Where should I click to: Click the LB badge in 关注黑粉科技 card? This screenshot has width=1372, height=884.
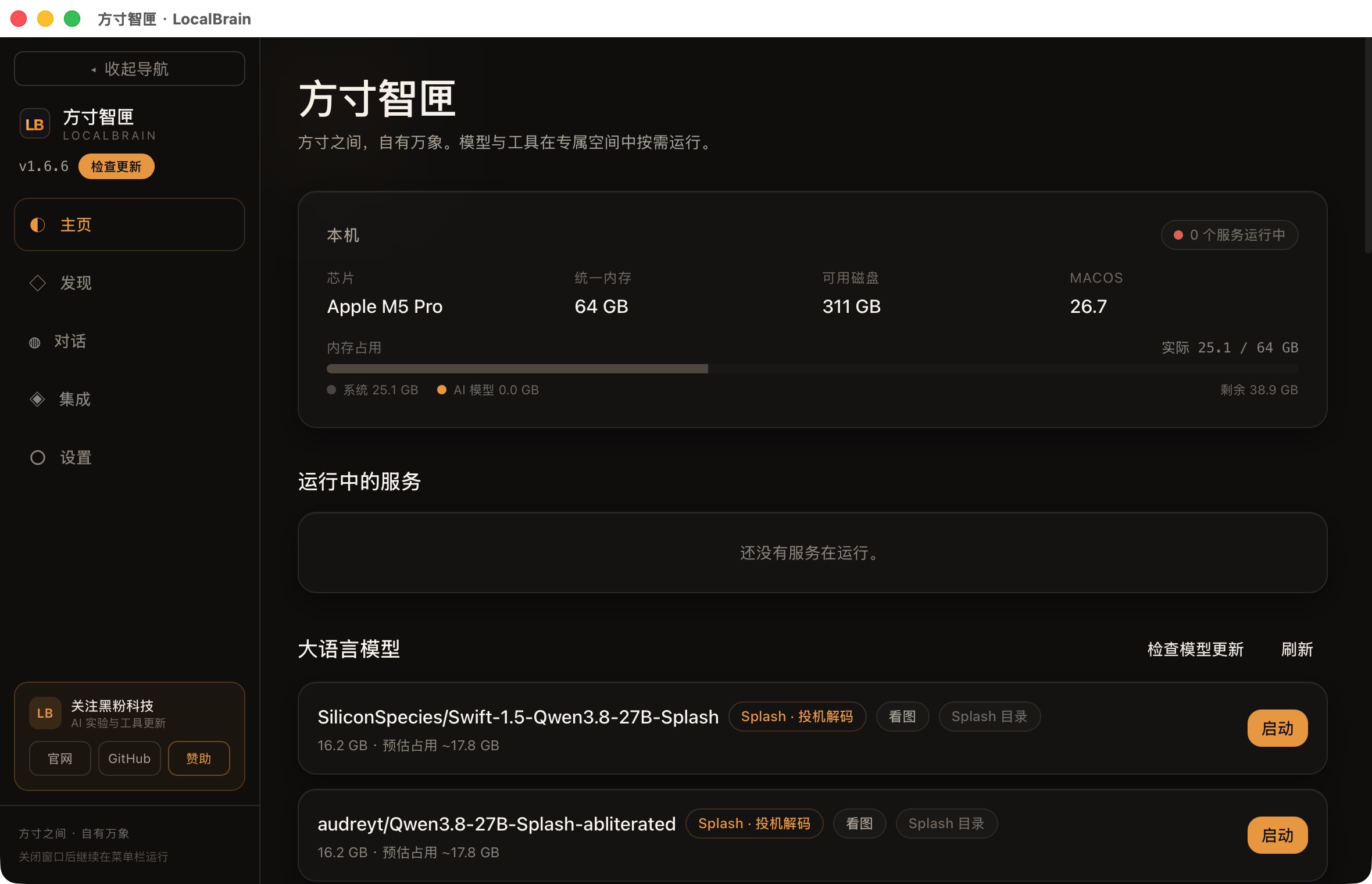point(45,713)
